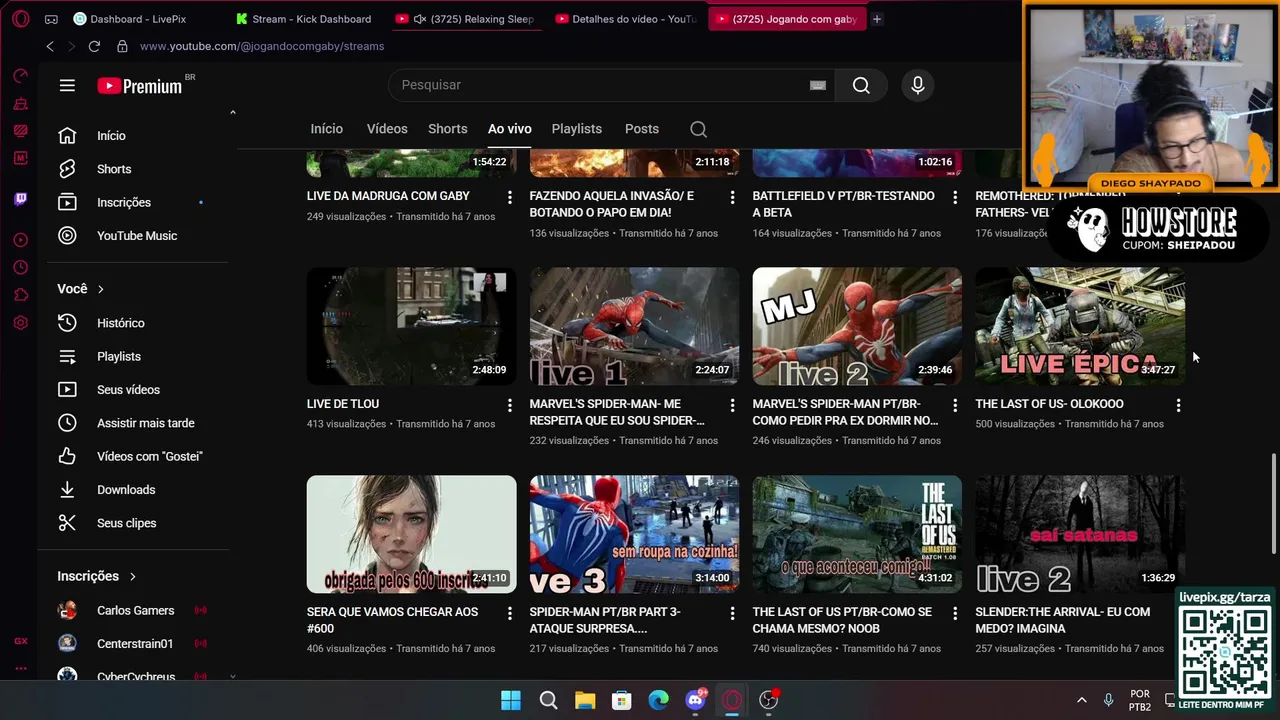The width and height of the screenshot is (1280, 720).
Task: Switch to the Shorts channel tab
Action: 447,129
